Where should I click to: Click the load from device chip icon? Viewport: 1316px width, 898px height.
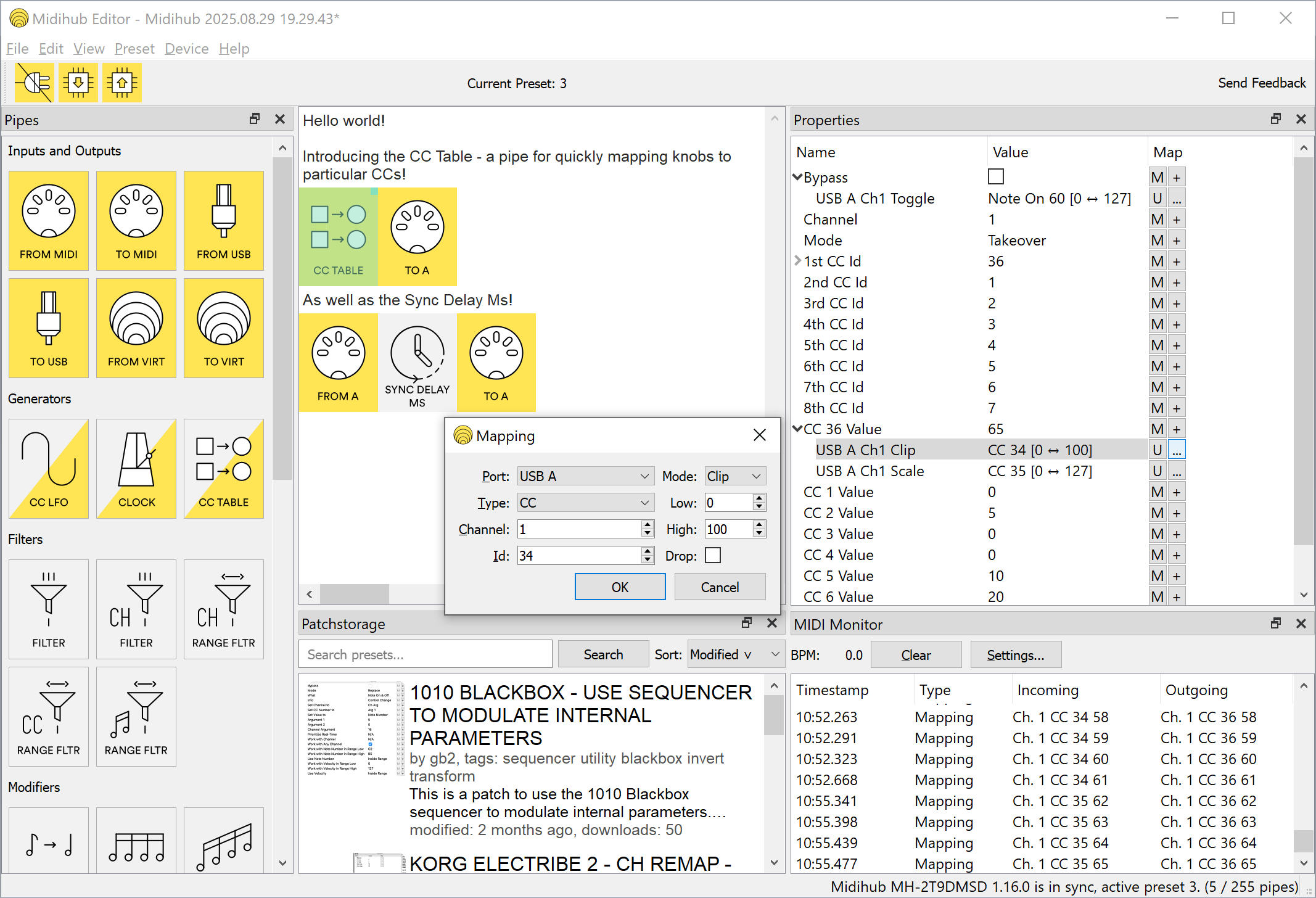click(x=78, y=83)
